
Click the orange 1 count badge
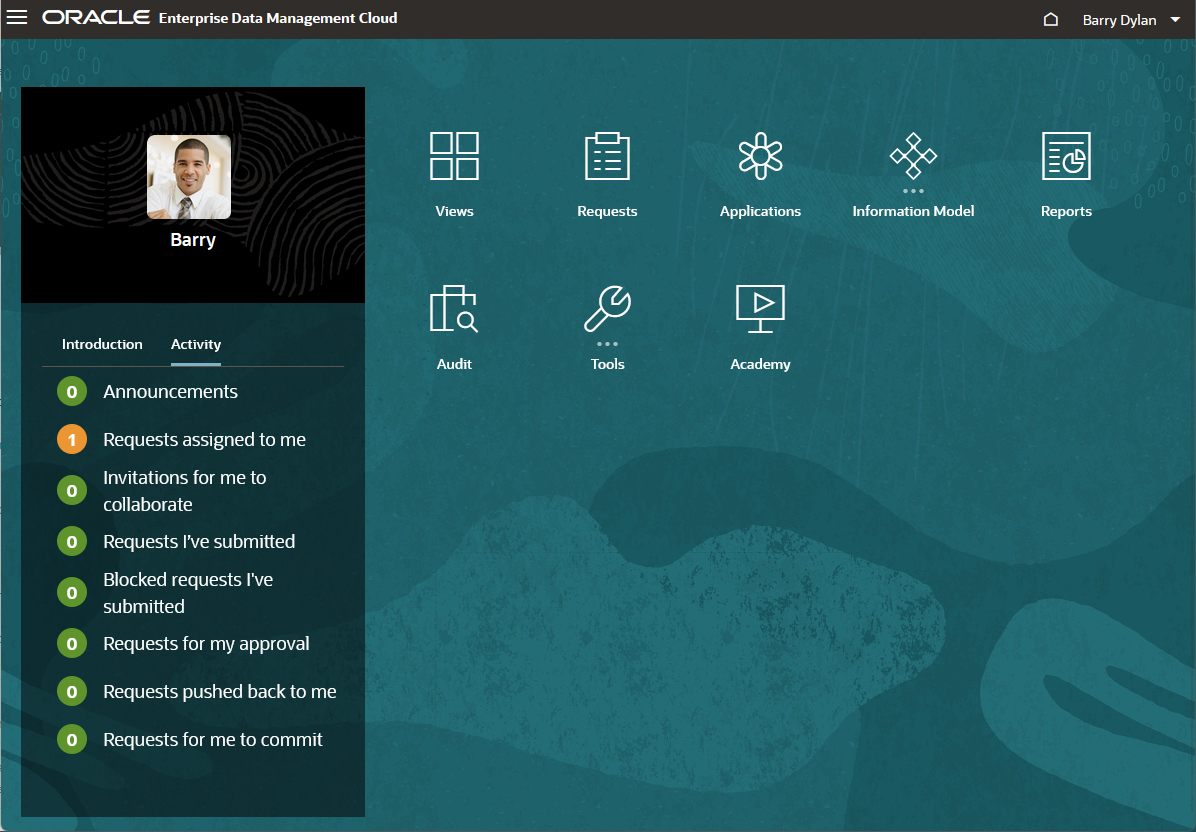72,439
